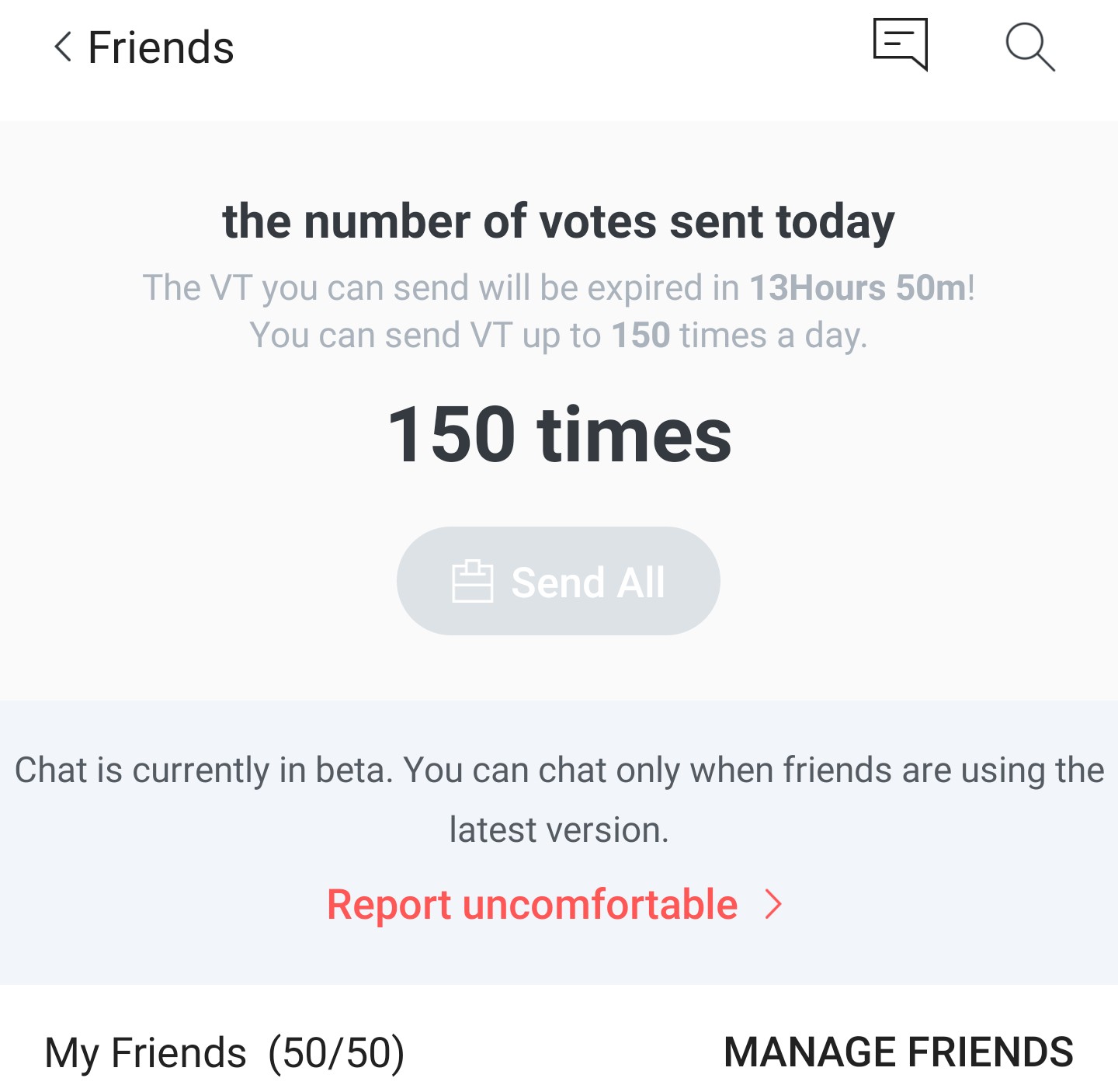Click the Friends page title

point(161,47)
